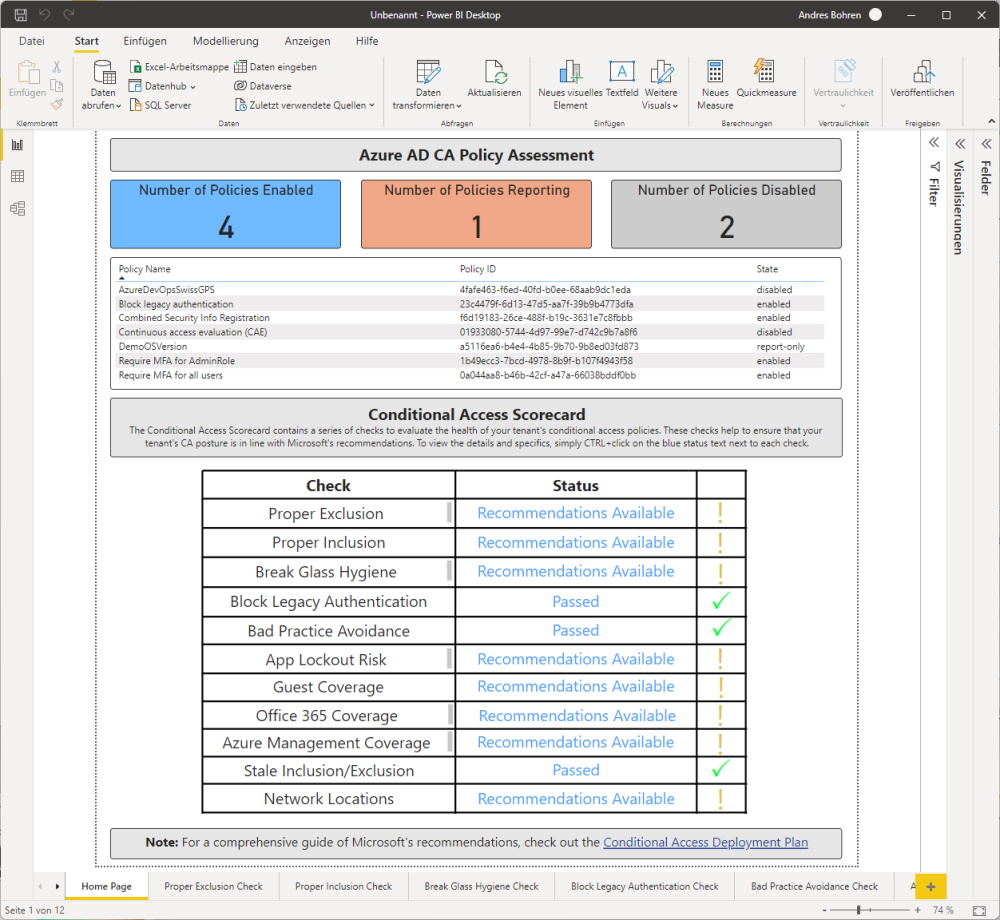Screen dimensions: 1000x920
Task: Add a Textfeld to the report
Action: click(622, 80)
